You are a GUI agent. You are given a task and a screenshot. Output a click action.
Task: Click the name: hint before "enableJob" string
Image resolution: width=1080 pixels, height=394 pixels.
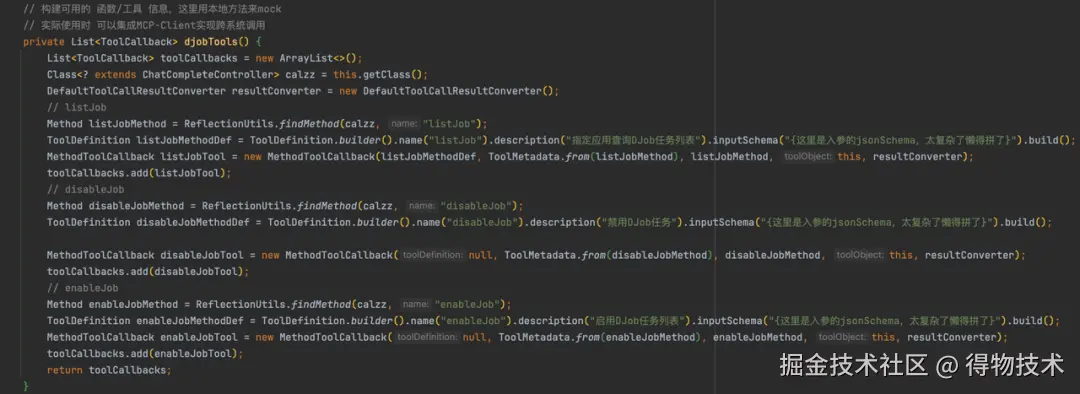pyautogui.click(x=416, y=304)
